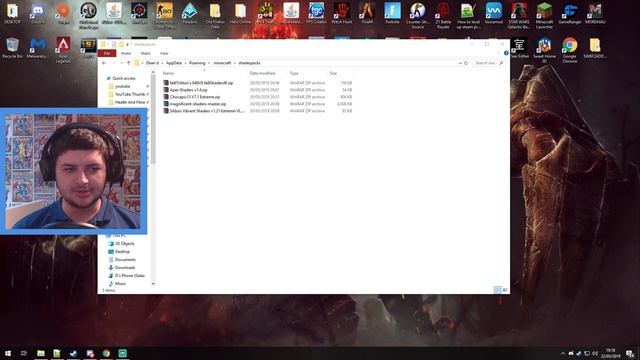Viewport: 640px width, 360px height.
Task: Open the GameRanger desktop shortcut
Action: click(570, 13)
